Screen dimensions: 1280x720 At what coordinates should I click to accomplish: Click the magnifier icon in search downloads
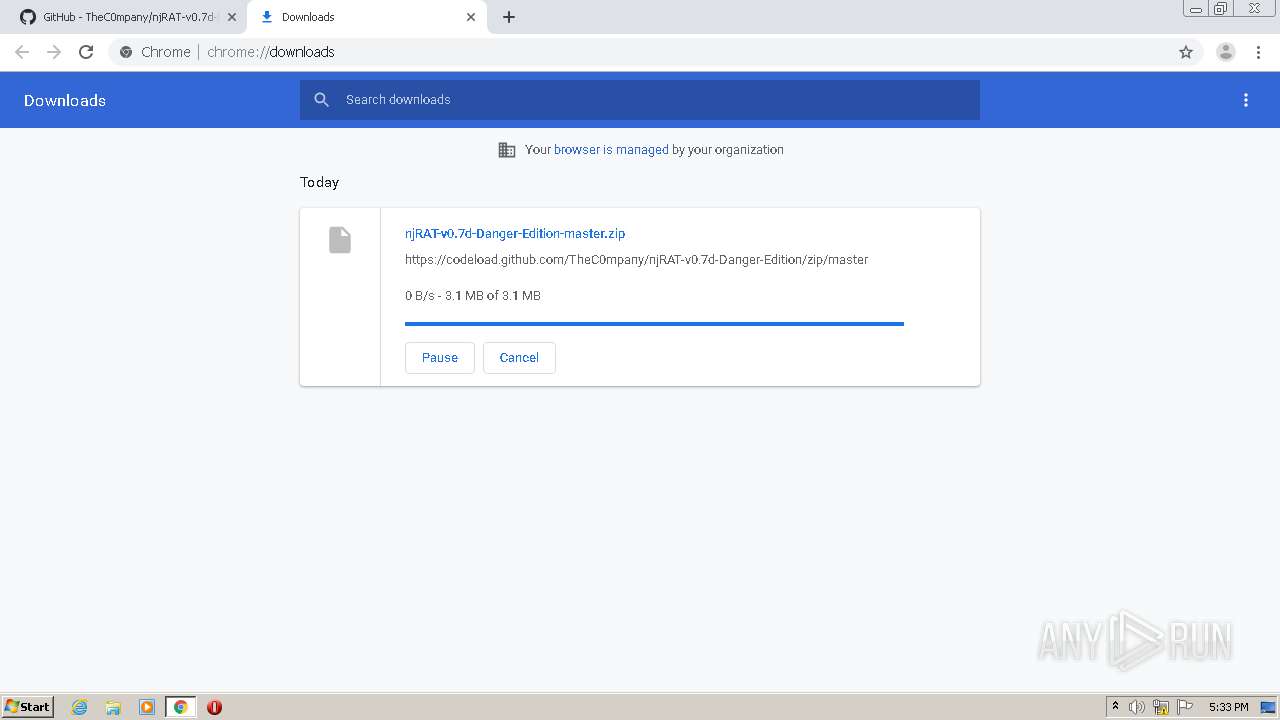tap(321, 100)
